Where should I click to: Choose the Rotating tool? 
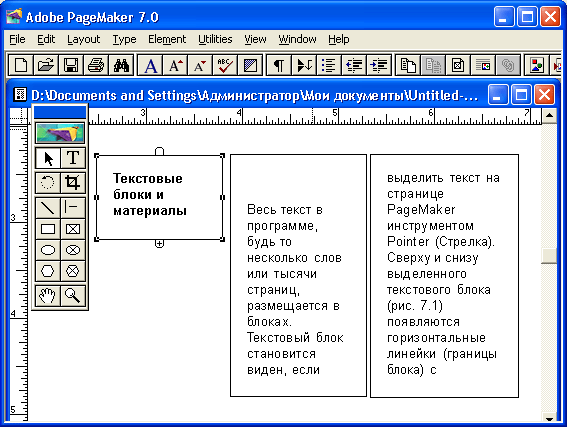pos(48,183)
